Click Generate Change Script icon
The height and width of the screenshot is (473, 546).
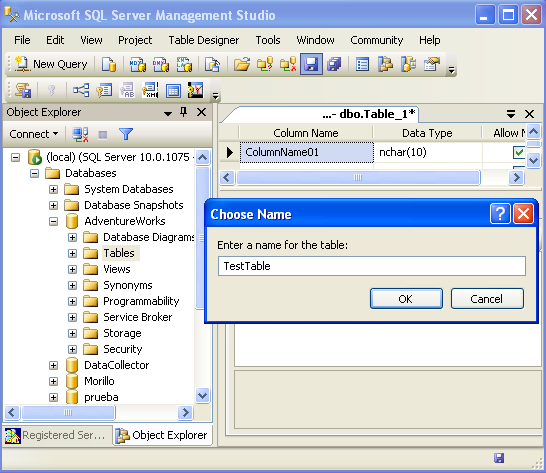point(23,91)
